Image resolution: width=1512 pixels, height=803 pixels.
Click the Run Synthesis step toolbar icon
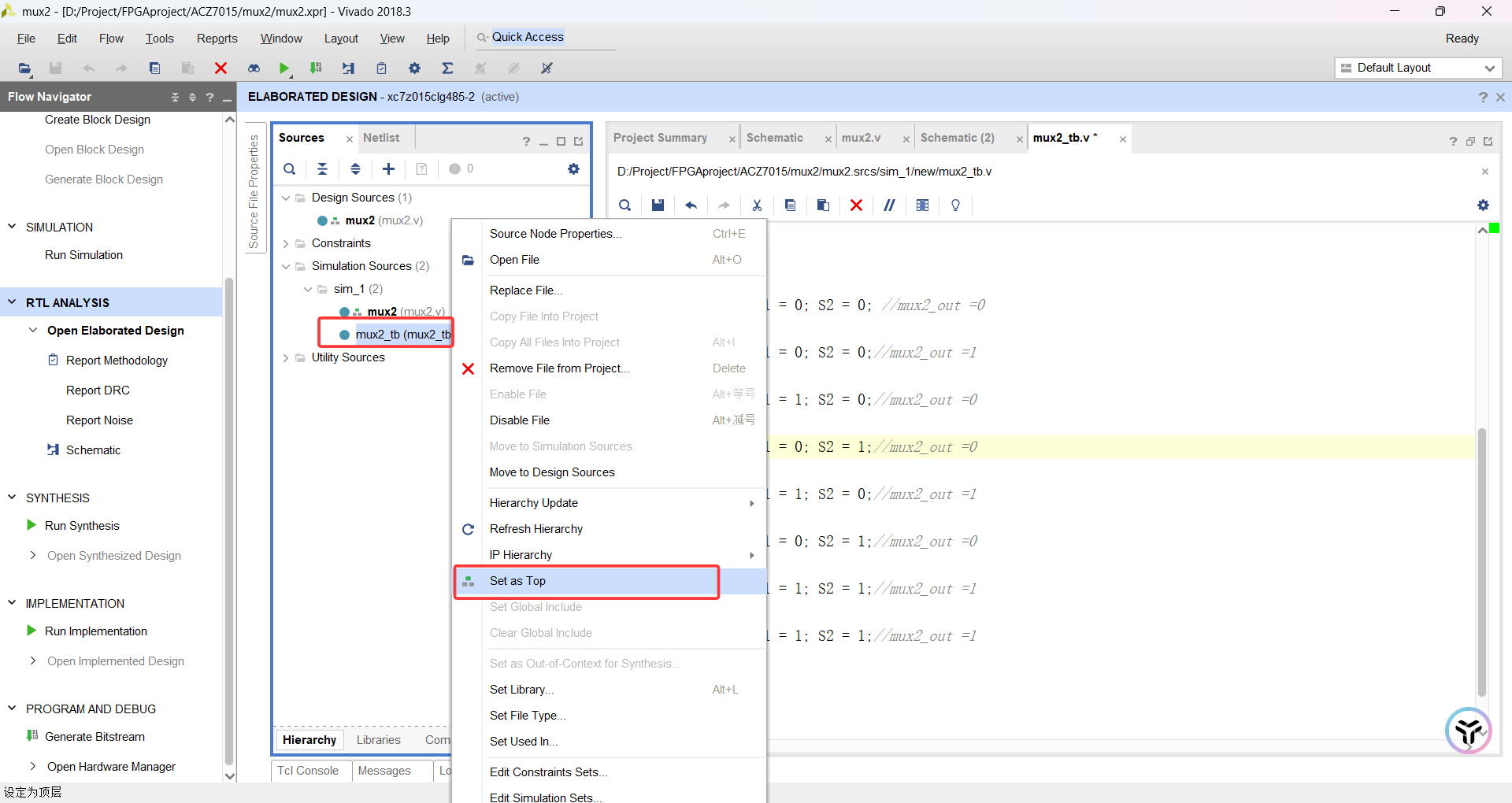pyautogui.click(x=349, y=68)
